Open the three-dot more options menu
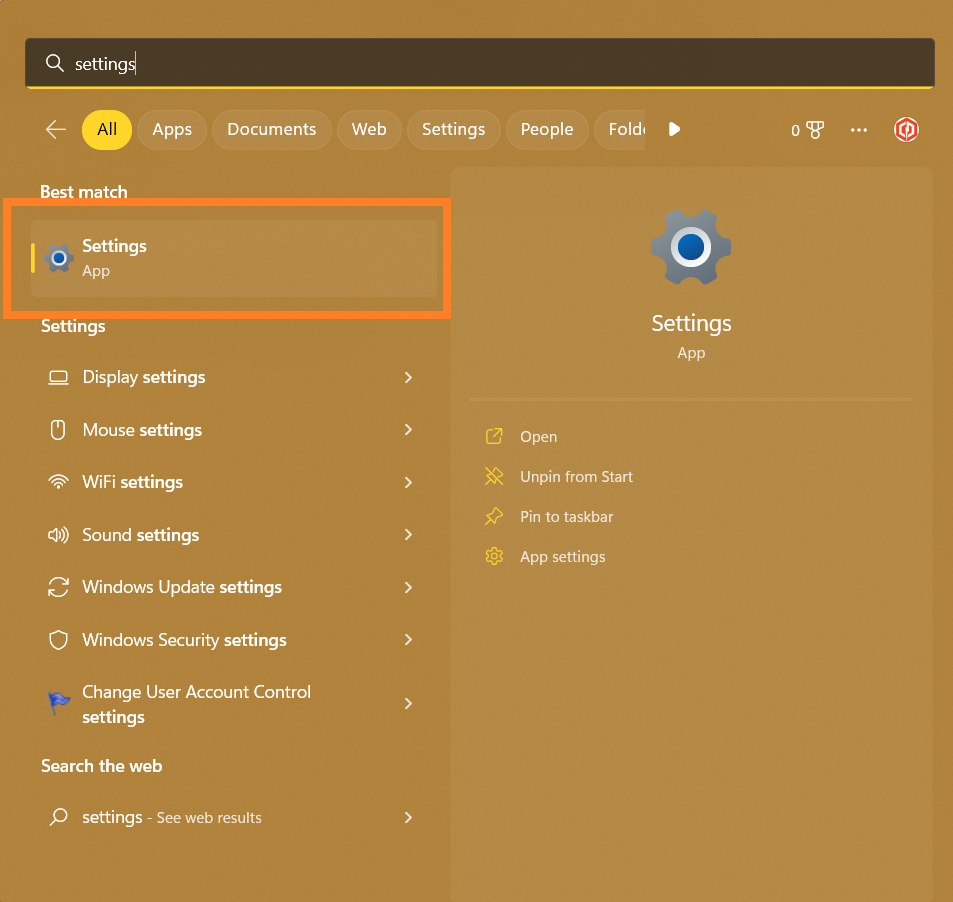The width and height of the screenshot is (953, 902). point(859,129)
